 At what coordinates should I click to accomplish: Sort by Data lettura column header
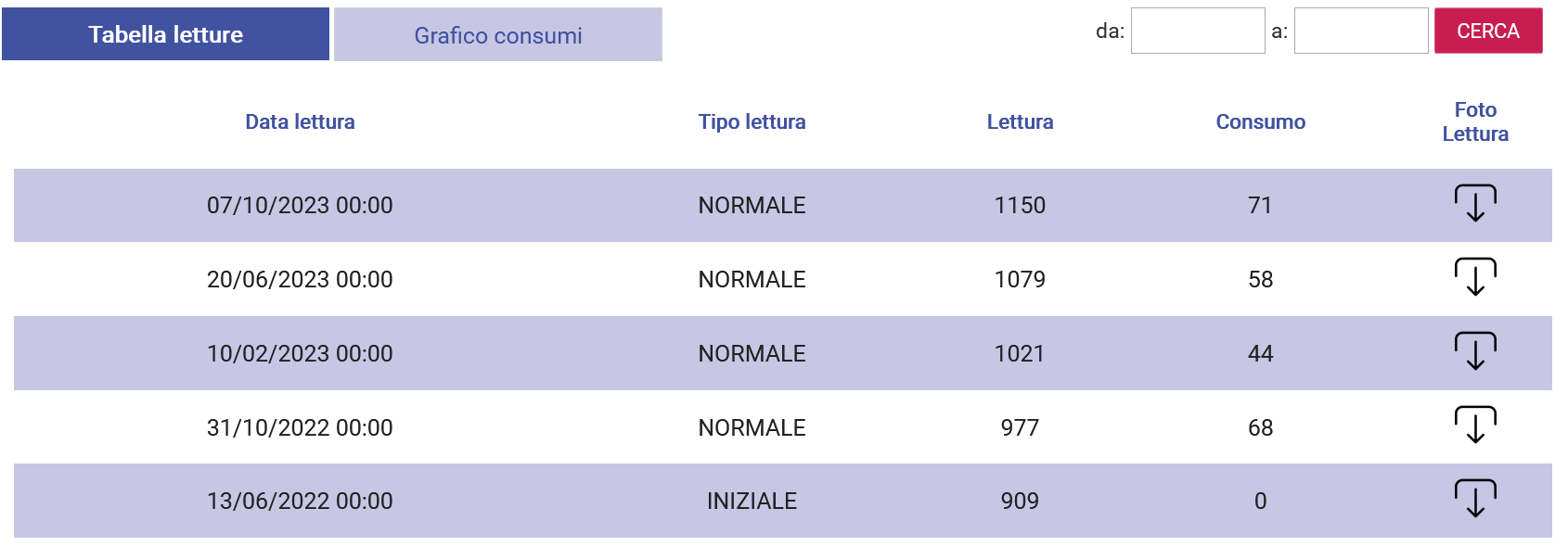[x=300, y=121]
